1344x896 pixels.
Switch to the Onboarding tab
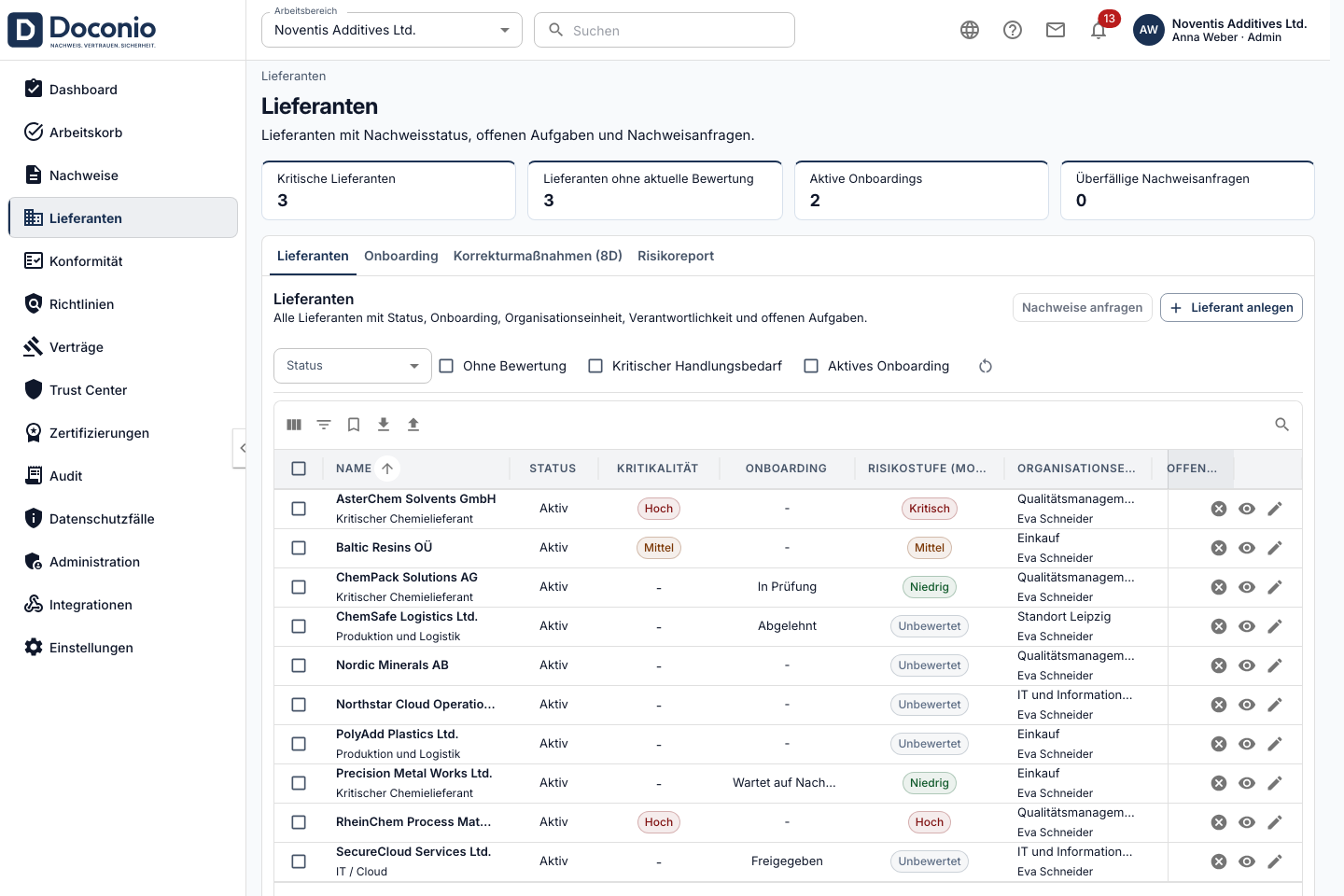[x=401, y=256]
